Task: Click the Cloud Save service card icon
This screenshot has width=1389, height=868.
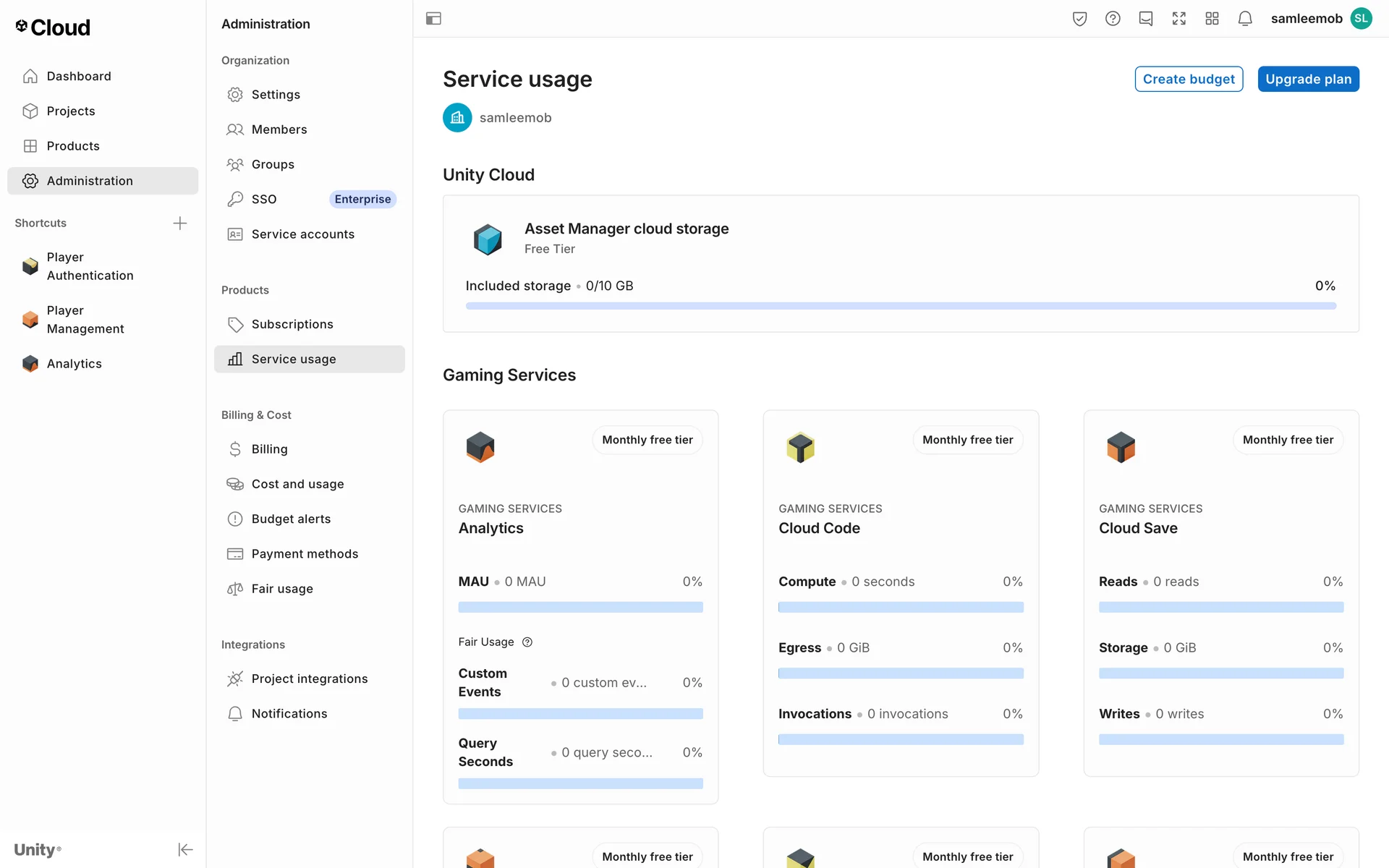Action: [x=1121, y=447]
